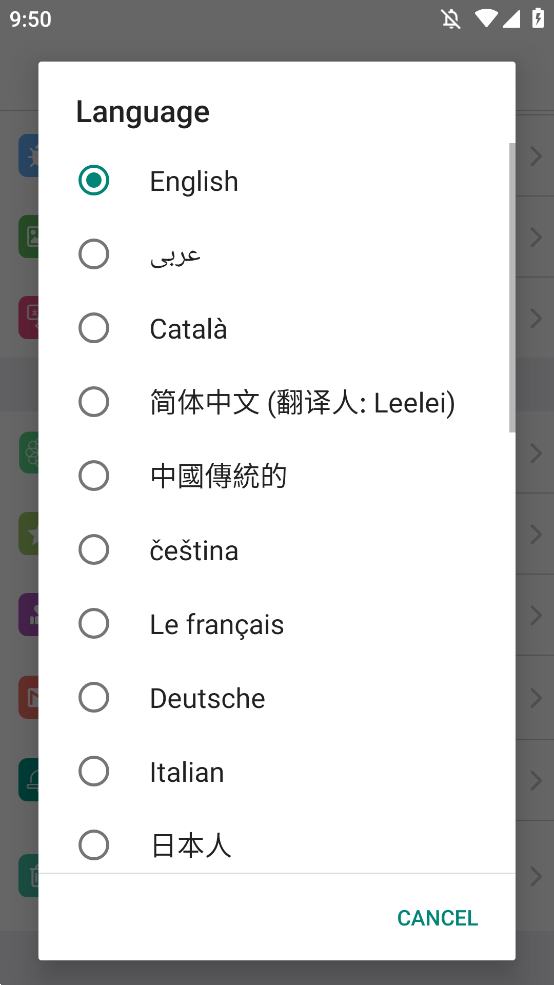Dismiss dialog with CANCEL button
This screenshot has height=985, width=554.
[437, 918]
